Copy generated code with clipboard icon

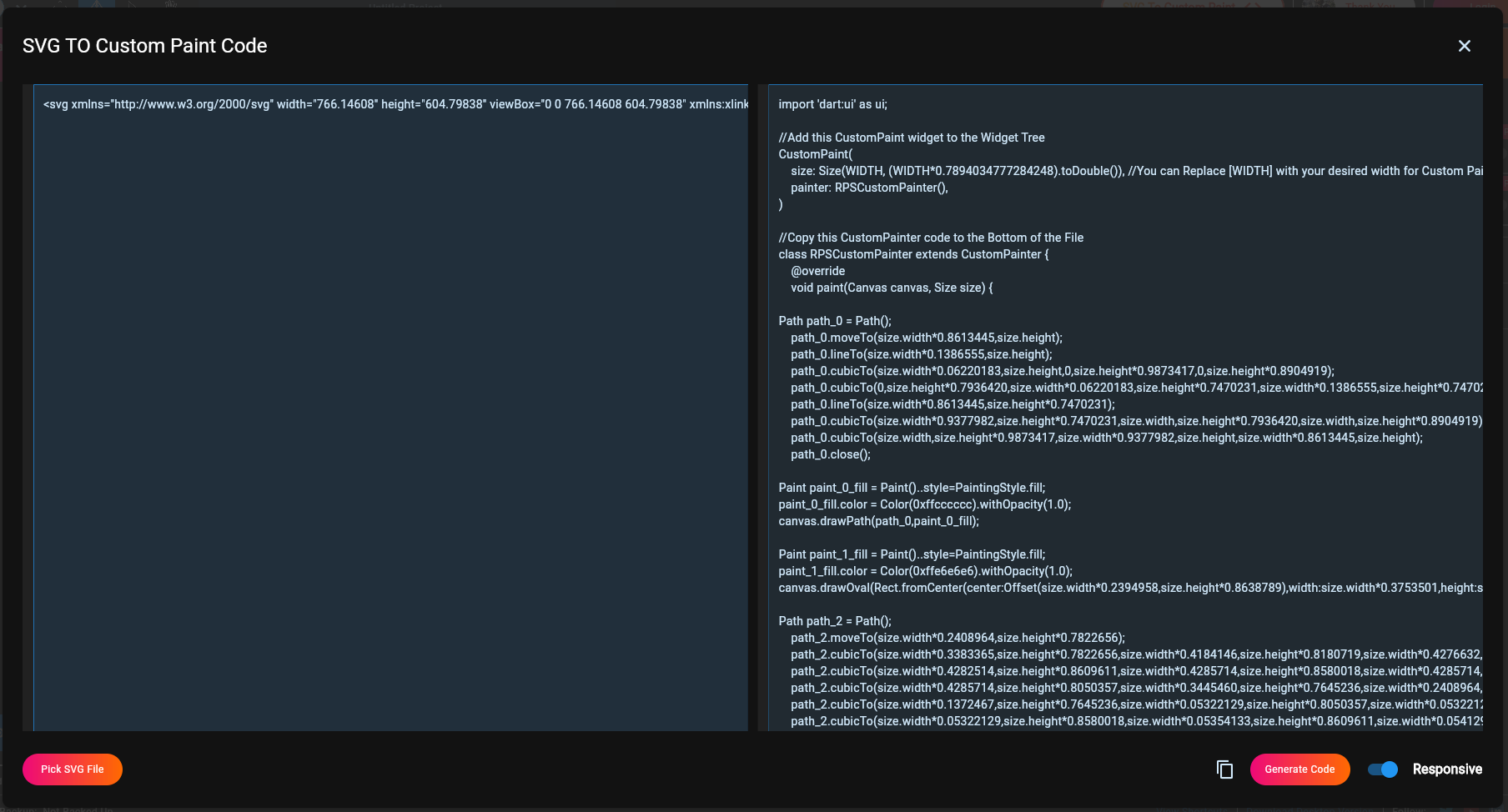[x=1224, y=769]
